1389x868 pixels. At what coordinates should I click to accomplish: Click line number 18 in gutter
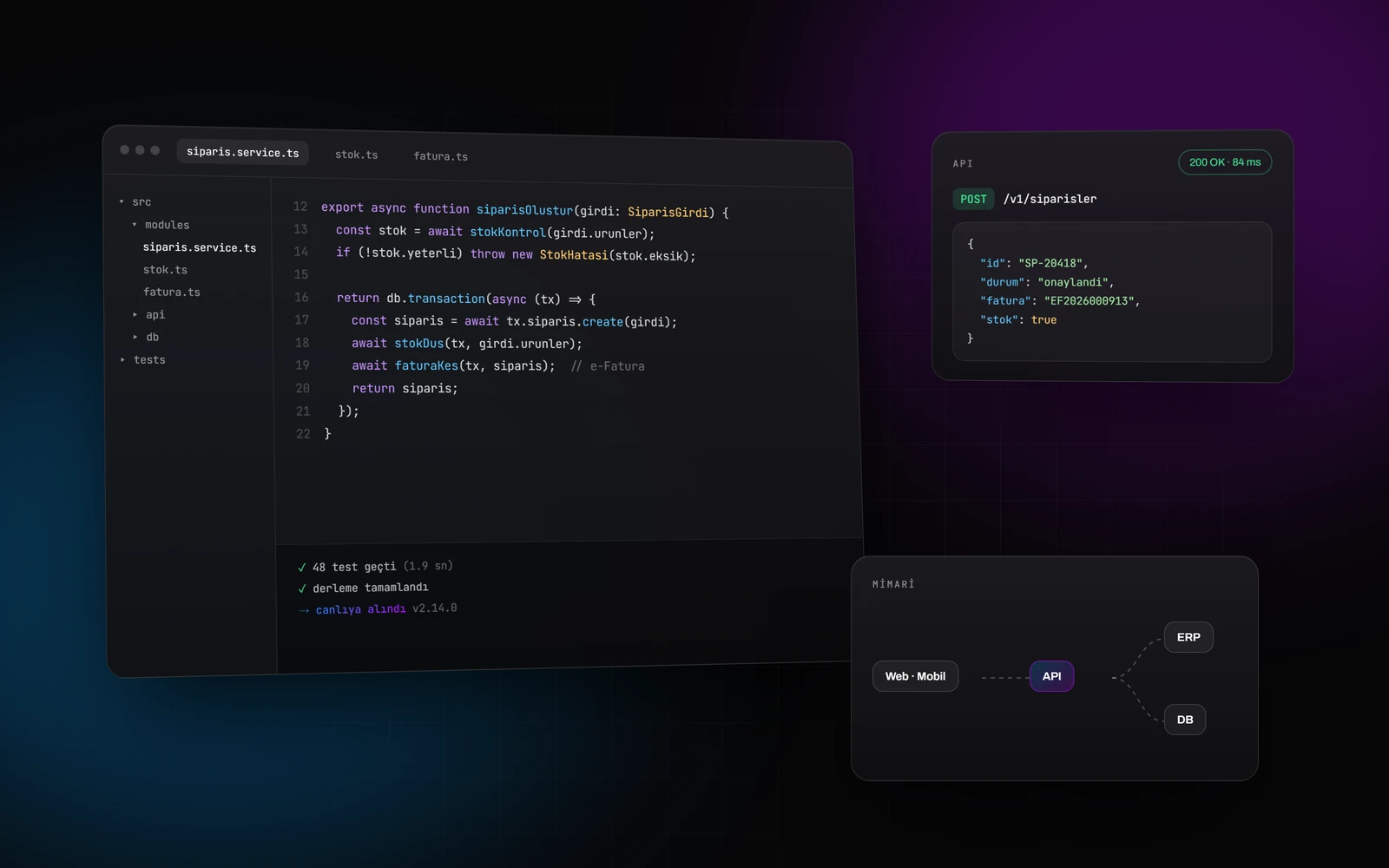[x=302, y=343]
